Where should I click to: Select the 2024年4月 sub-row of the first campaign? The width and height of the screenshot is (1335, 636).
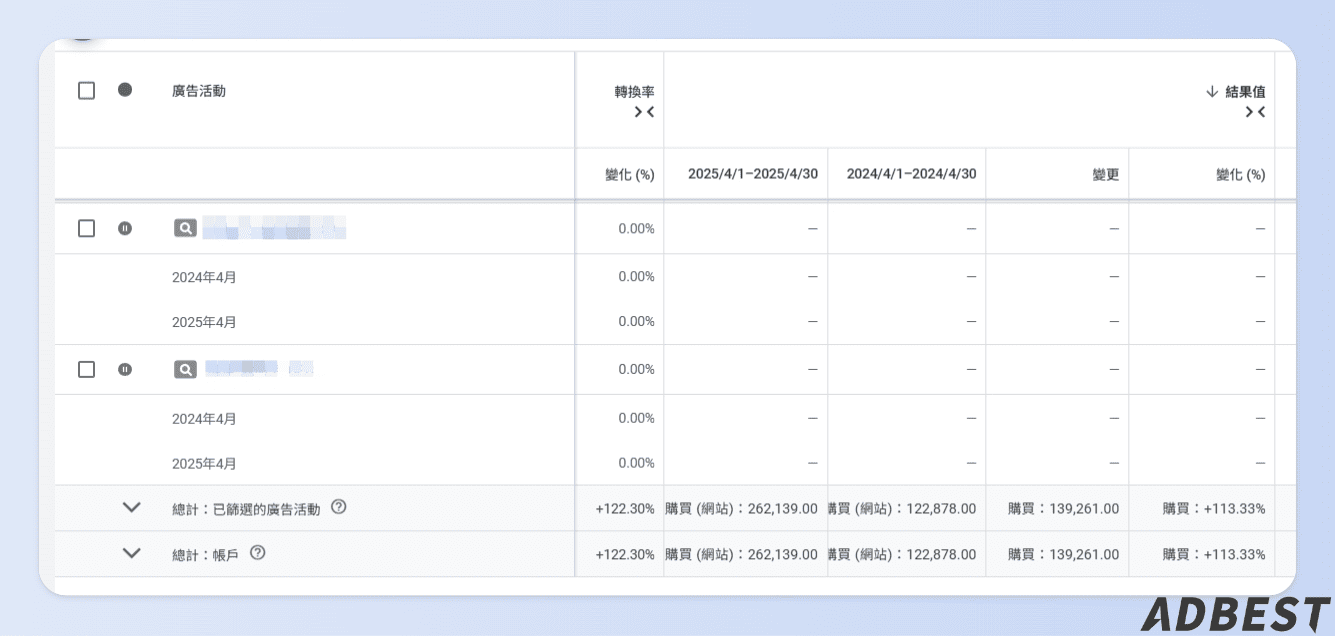tap(205, 276)
